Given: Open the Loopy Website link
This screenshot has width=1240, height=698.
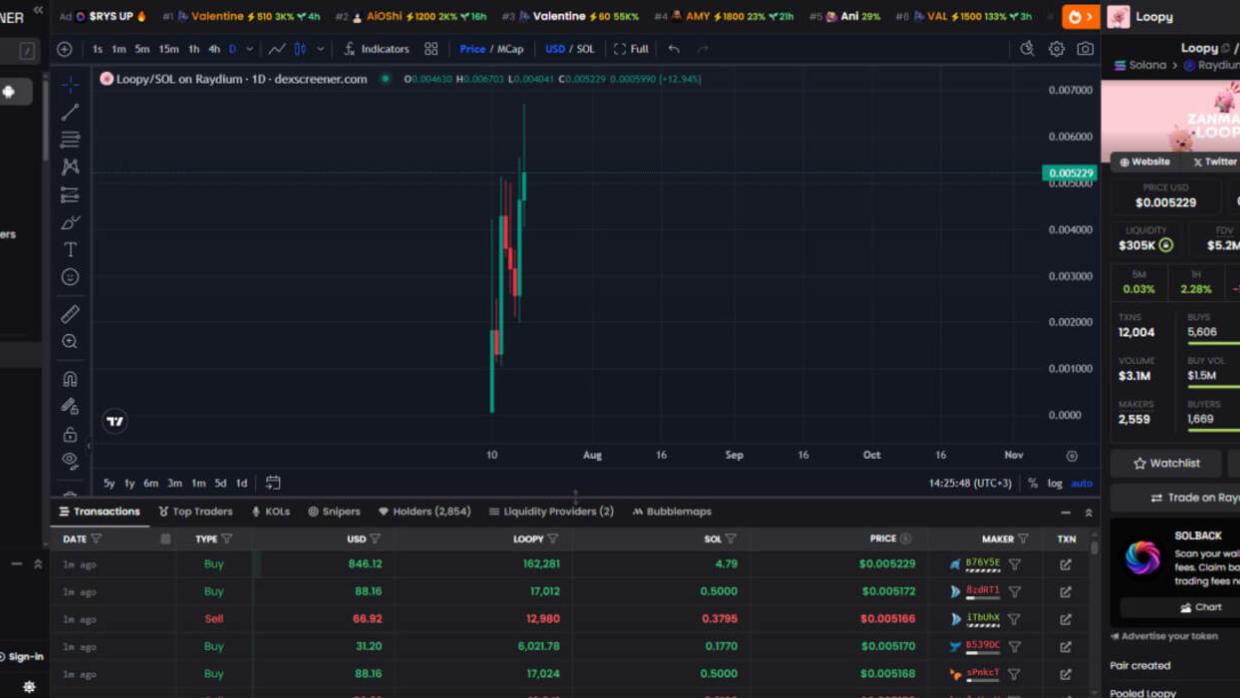Looking at the screenshot, I should [1145, 162].
